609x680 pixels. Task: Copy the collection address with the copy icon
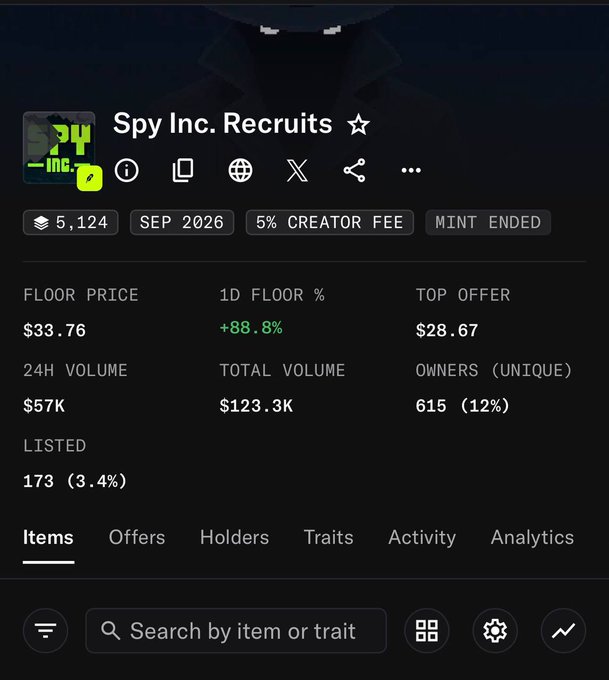[183, 170]
